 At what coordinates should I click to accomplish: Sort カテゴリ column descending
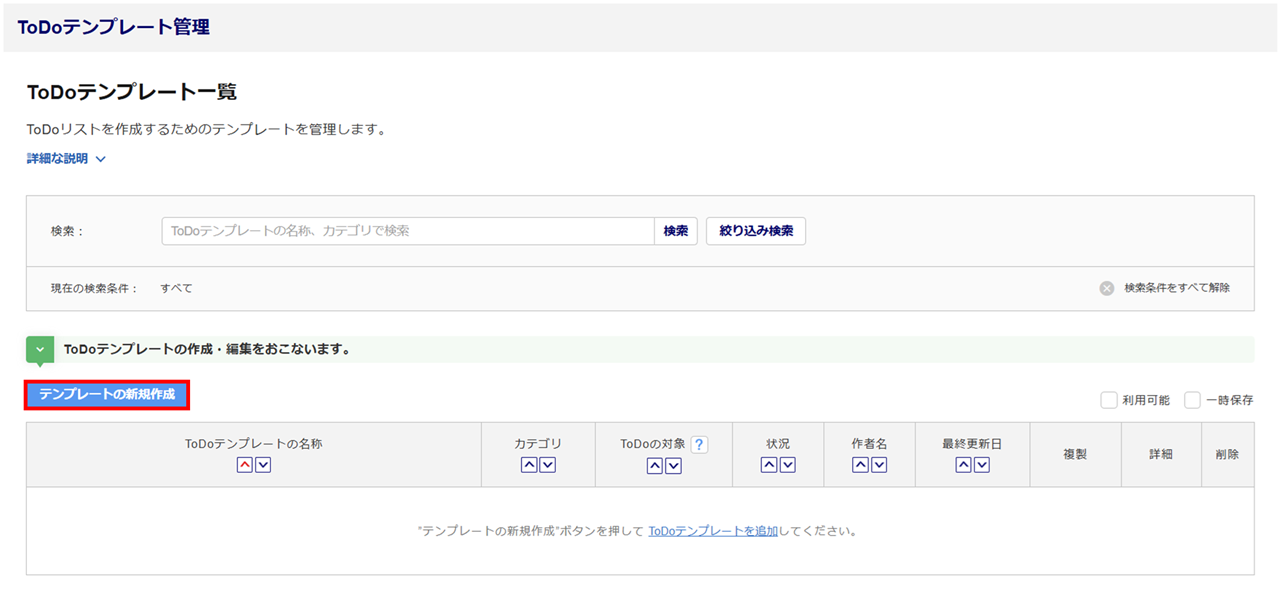[x=548, y=465]
